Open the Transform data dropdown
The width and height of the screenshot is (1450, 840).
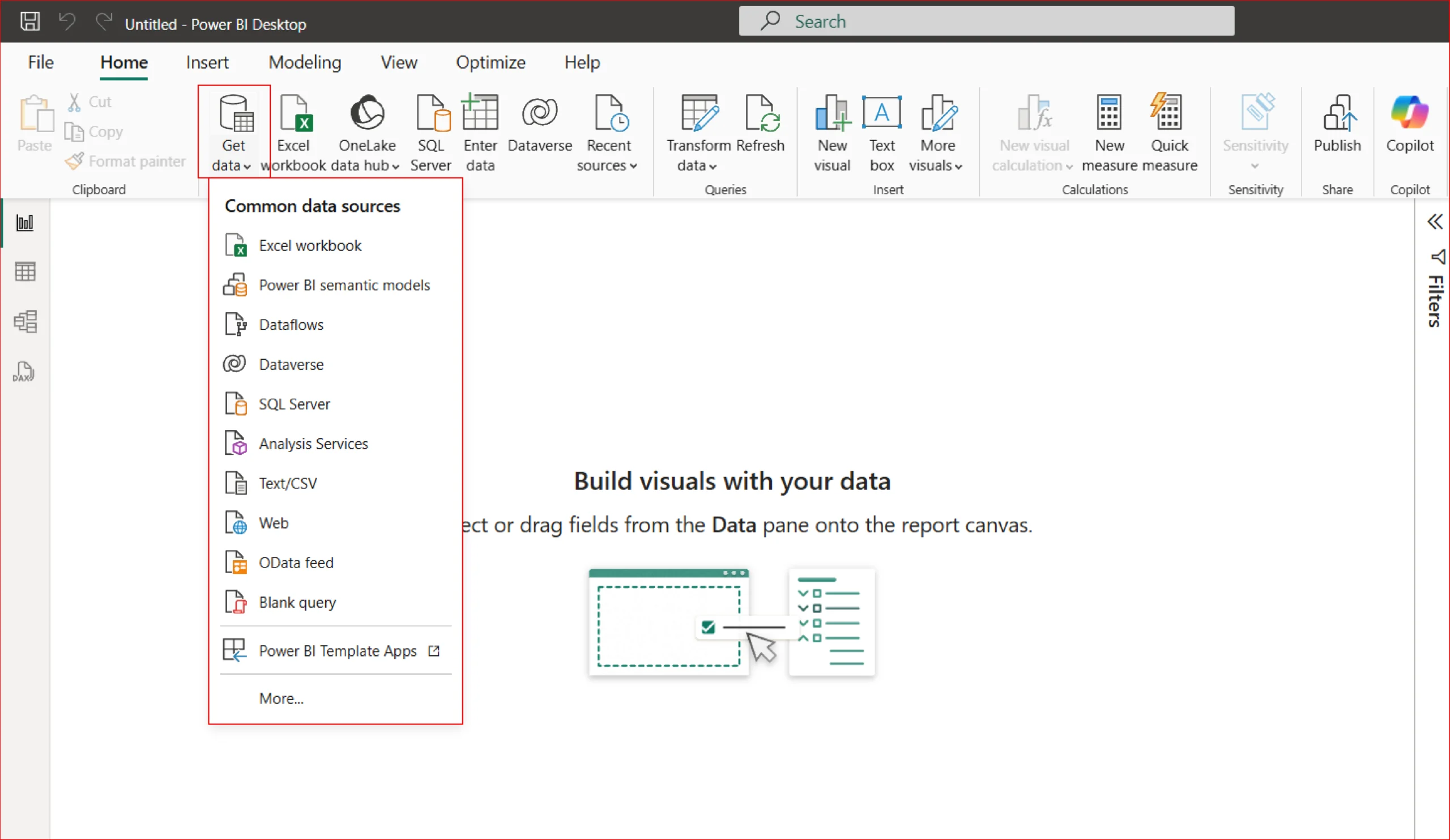coord(698,132)
